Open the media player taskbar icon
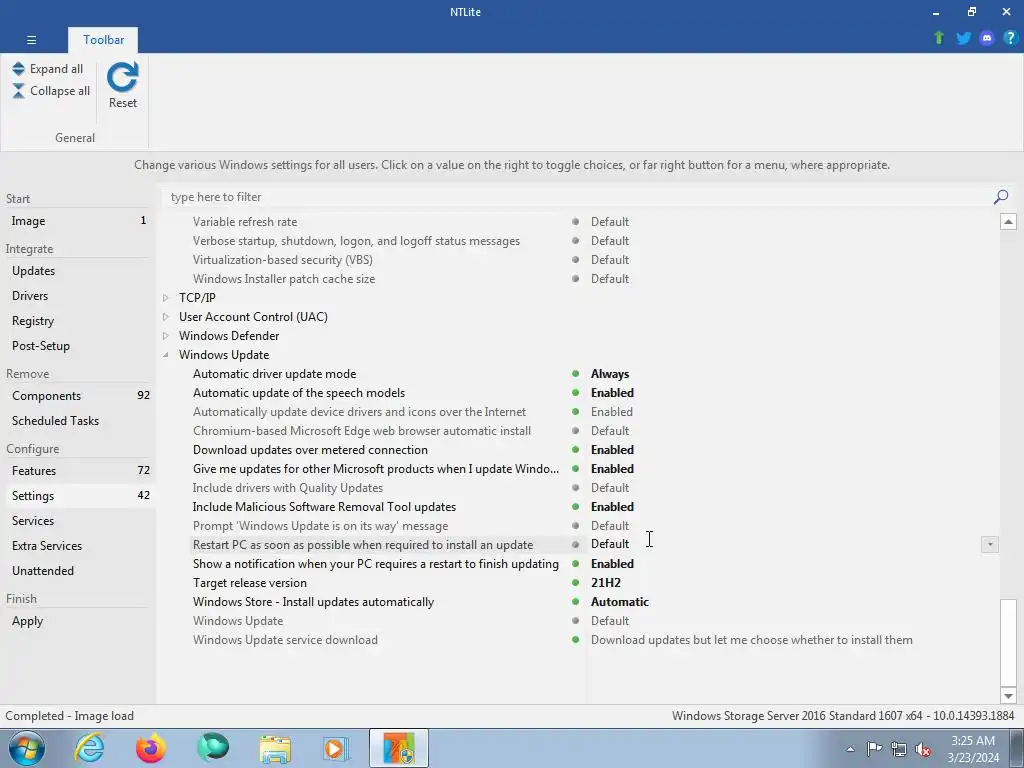 click(x=336, y=748)
